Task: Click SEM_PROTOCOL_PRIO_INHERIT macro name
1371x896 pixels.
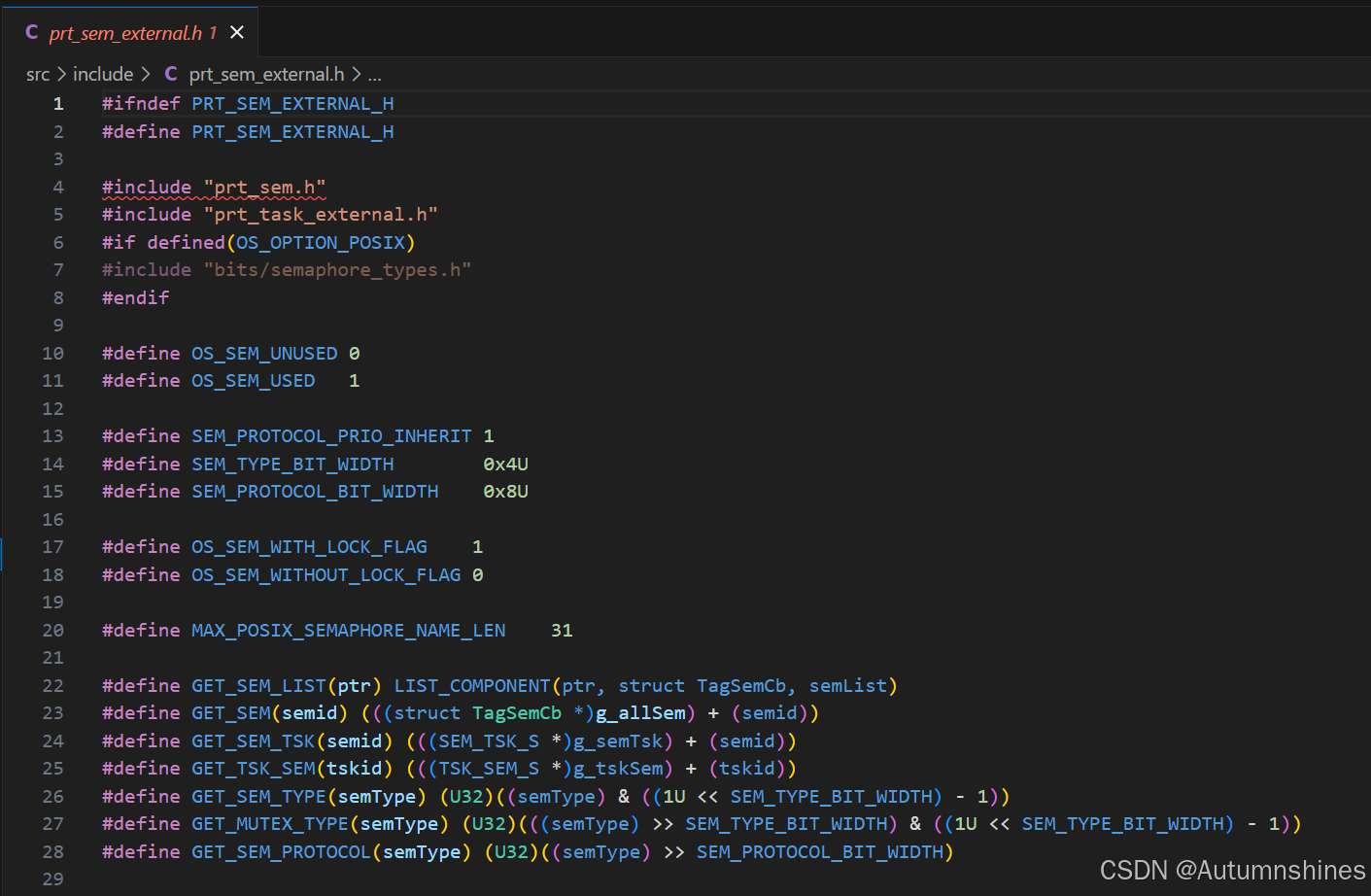Action: 331,436
